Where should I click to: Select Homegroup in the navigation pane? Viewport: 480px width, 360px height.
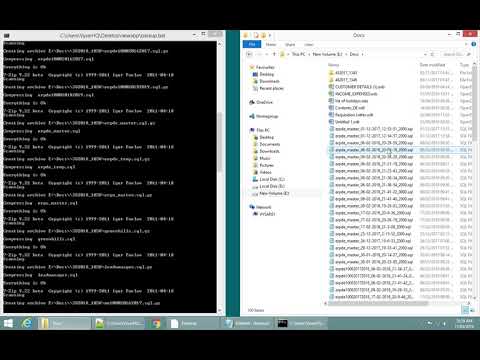267,116
